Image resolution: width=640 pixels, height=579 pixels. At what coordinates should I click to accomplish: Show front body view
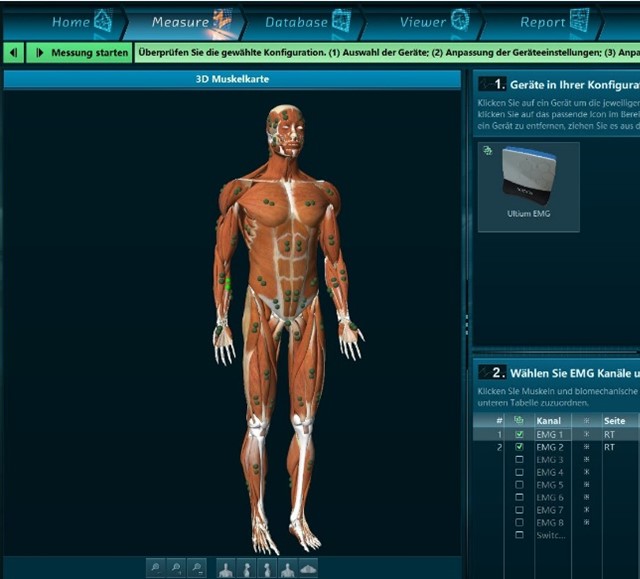pos(225,568)
